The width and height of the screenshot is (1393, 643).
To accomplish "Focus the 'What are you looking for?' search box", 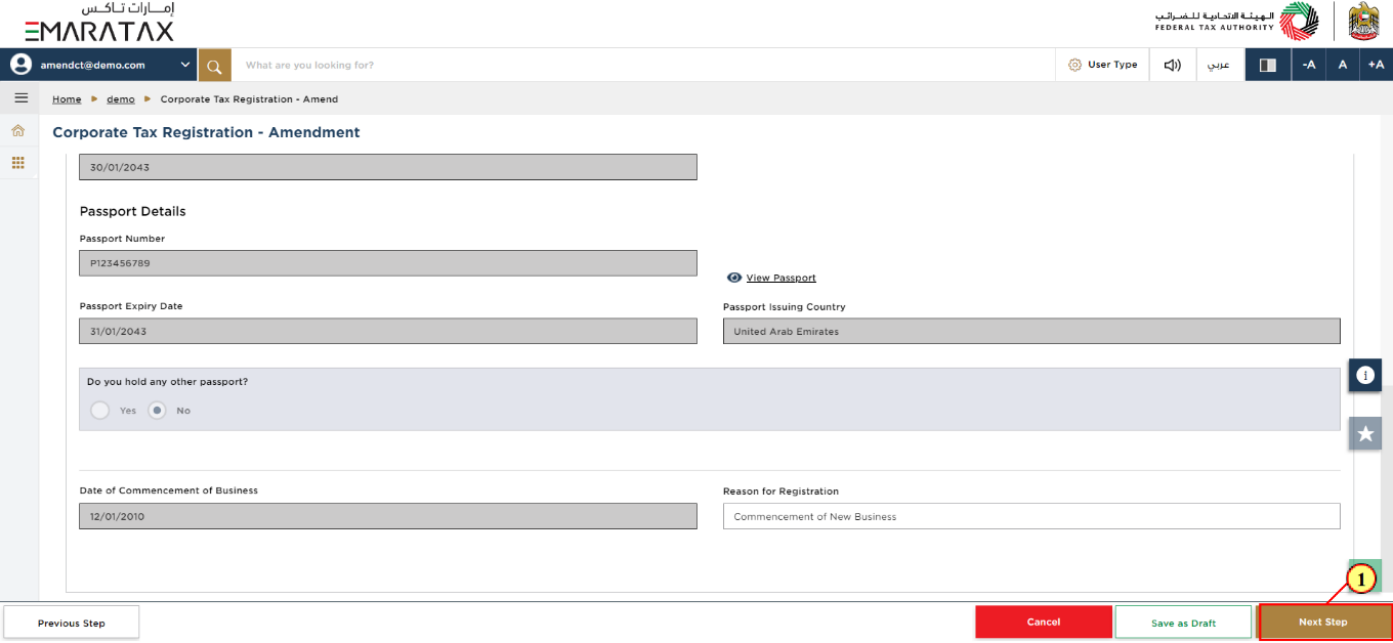I will click(x=643, y=65).
